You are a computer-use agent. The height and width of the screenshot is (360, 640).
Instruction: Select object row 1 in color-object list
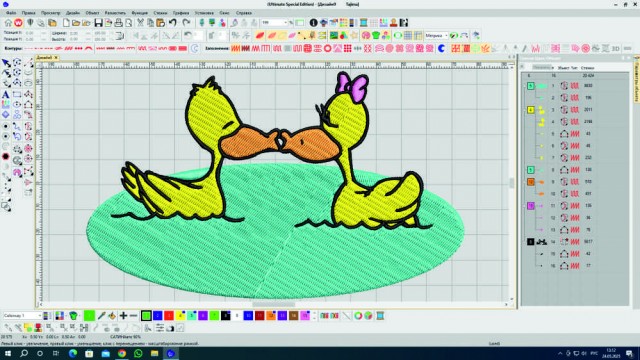point(576,86)
